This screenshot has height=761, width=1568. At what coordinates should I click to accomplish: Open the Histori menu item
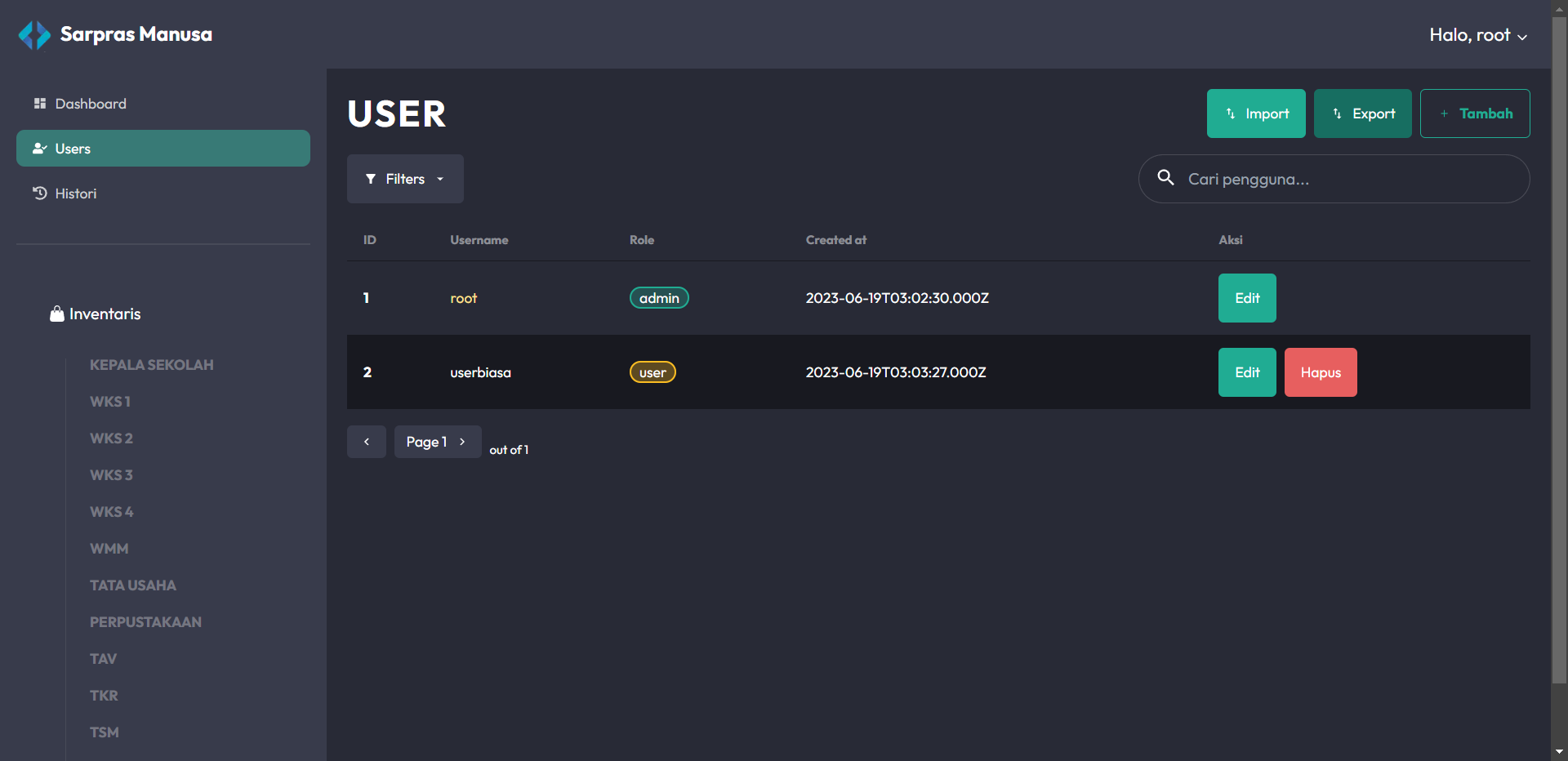click(x=163, y=194)
